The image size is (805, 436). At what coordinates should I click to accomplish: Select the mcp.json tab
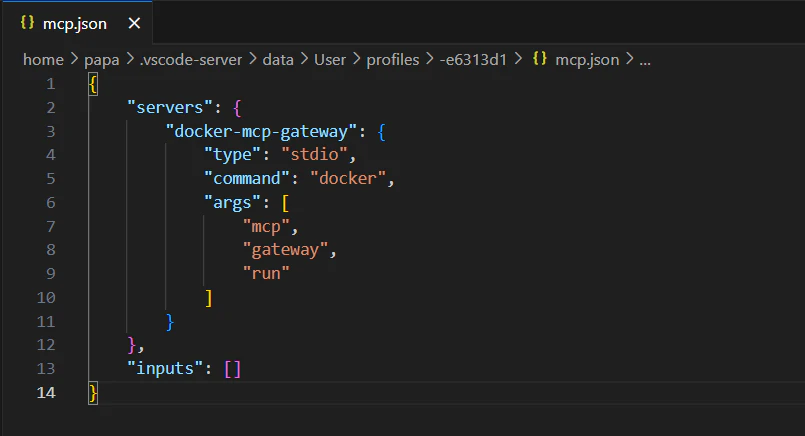pyautogui.click(x=78, y=23)
